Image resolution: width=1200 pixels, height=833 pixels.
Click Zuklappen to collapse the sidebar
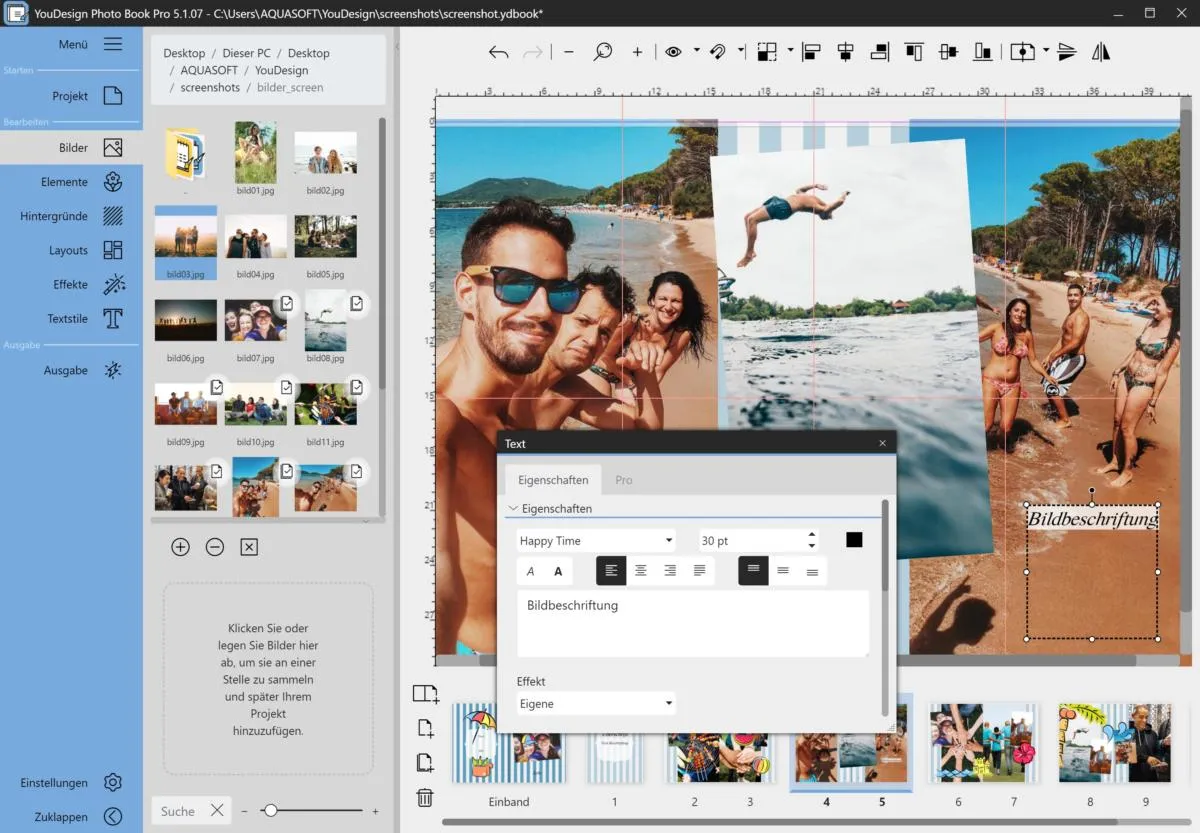click(113, 817)
